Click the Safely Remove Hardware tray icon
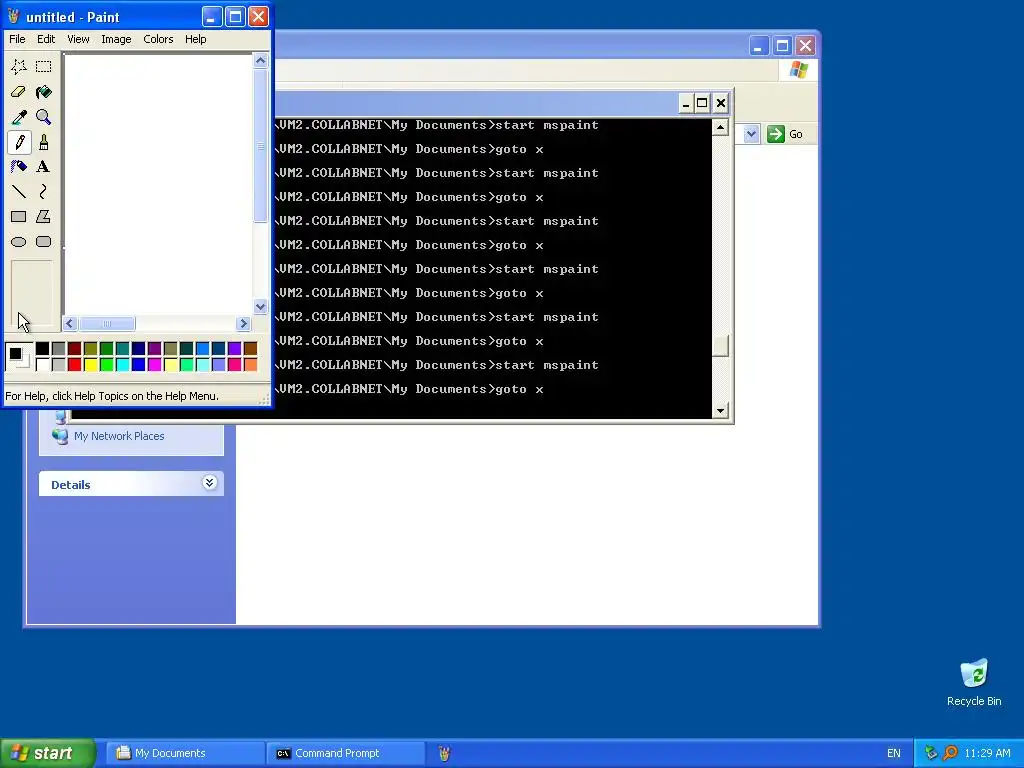This screenshot has width=1024, height=768. pos(931,753)
